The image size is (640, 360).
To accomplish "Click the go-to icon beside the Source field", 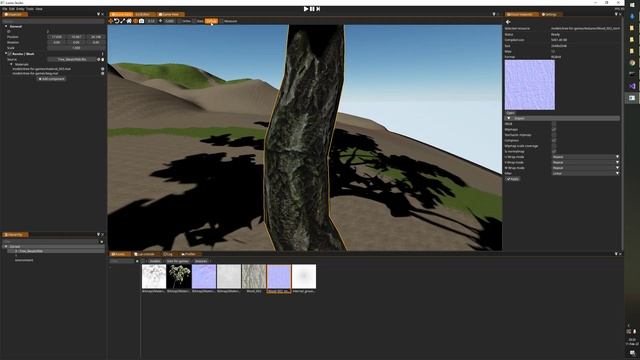I will click(x=98, y=60).
